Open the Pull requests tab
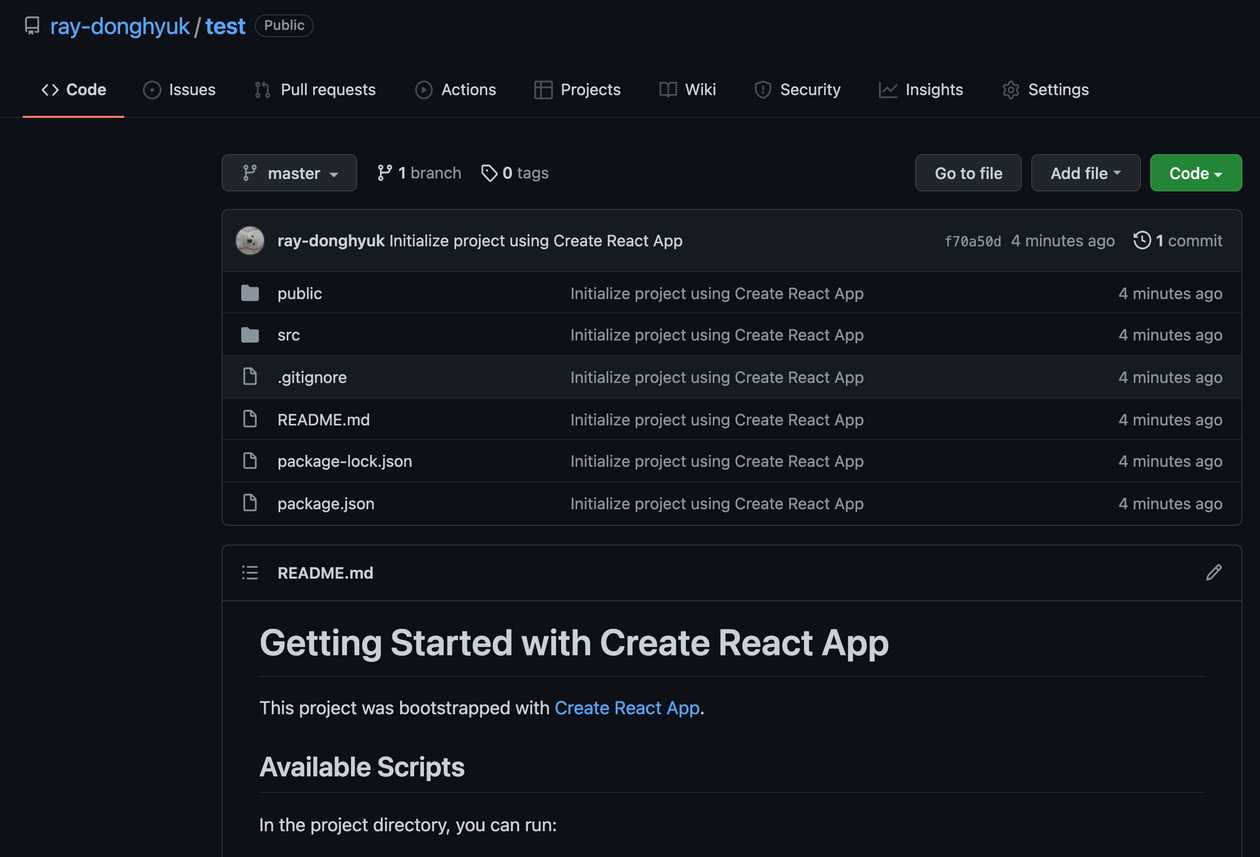Screen dimensions: 1260x857 (x=315, y=89)
